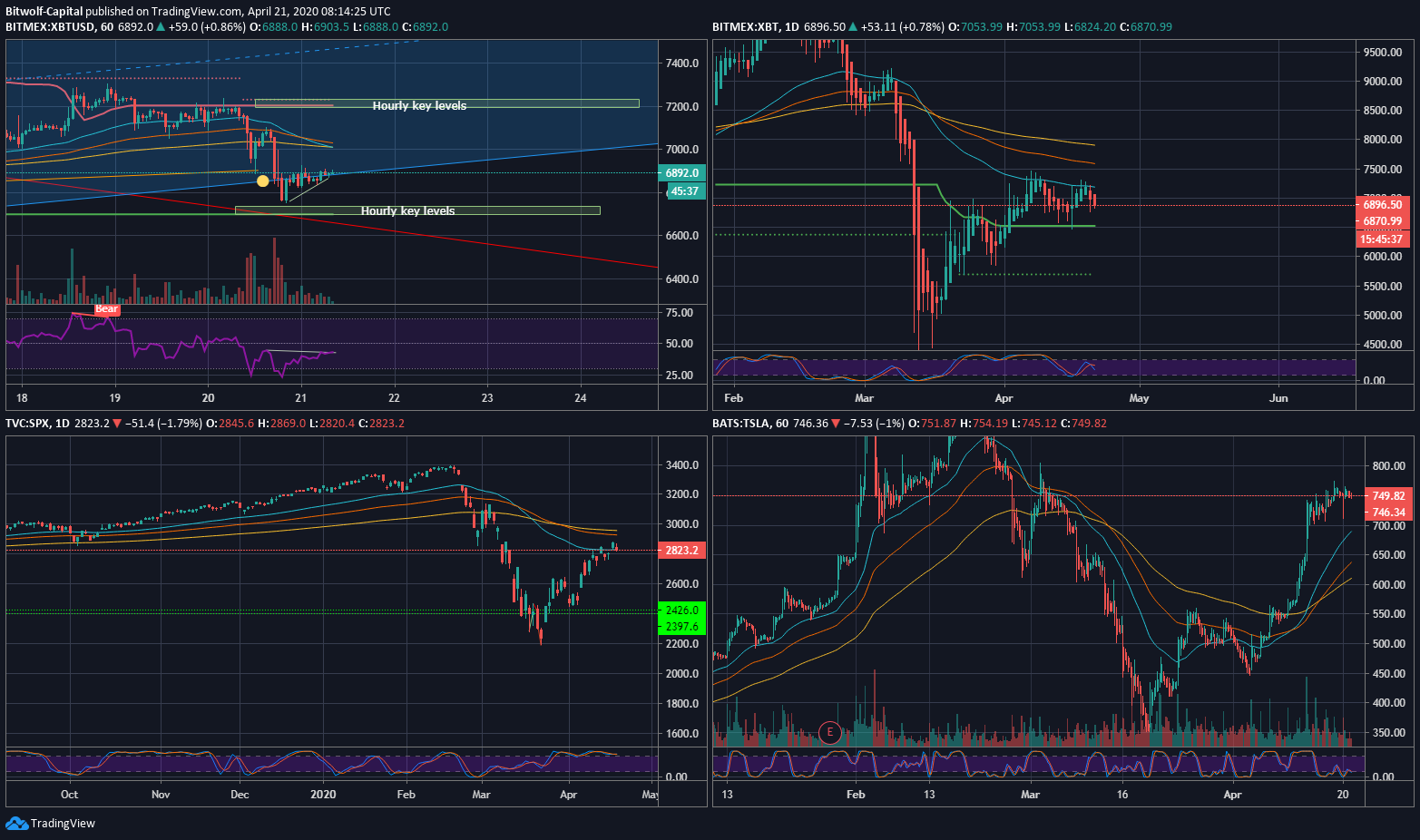The image size is (1420, 840).
Task: Click the 6892.0 current price label
Action: (x=681, y=172)
